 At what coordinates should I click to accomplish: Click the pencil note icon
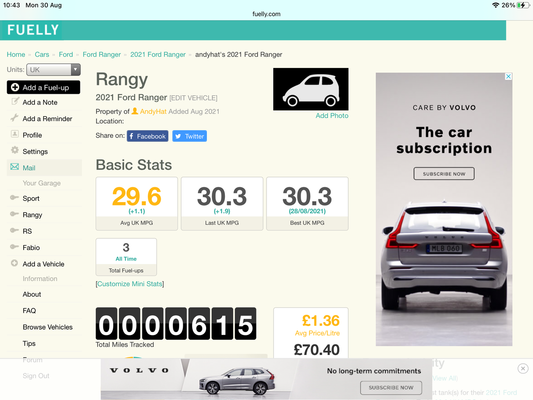(x=15, y=101)
